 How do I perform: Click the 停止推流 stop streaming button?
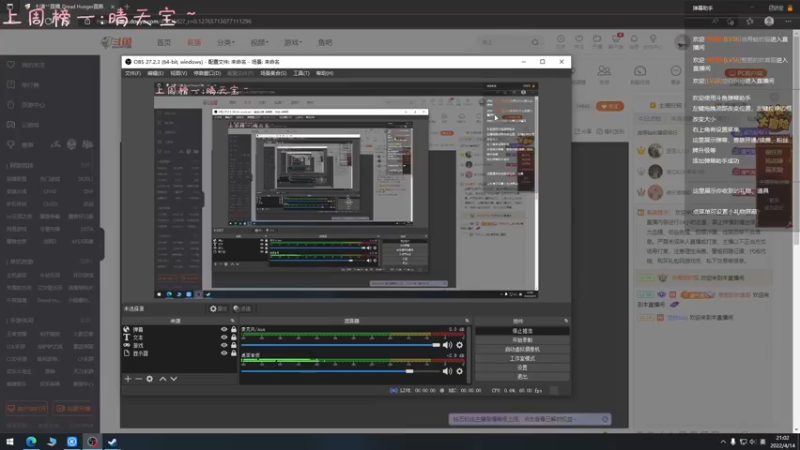pyautogui.click(x=522, y=331)
